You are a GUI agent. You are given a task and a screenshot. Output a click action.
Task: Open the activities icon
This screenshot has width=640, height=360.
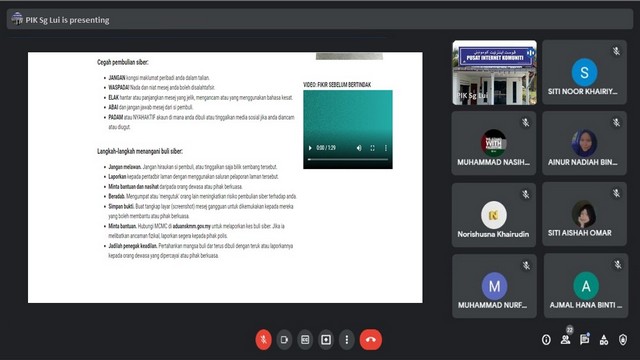(x=604, y=340)
